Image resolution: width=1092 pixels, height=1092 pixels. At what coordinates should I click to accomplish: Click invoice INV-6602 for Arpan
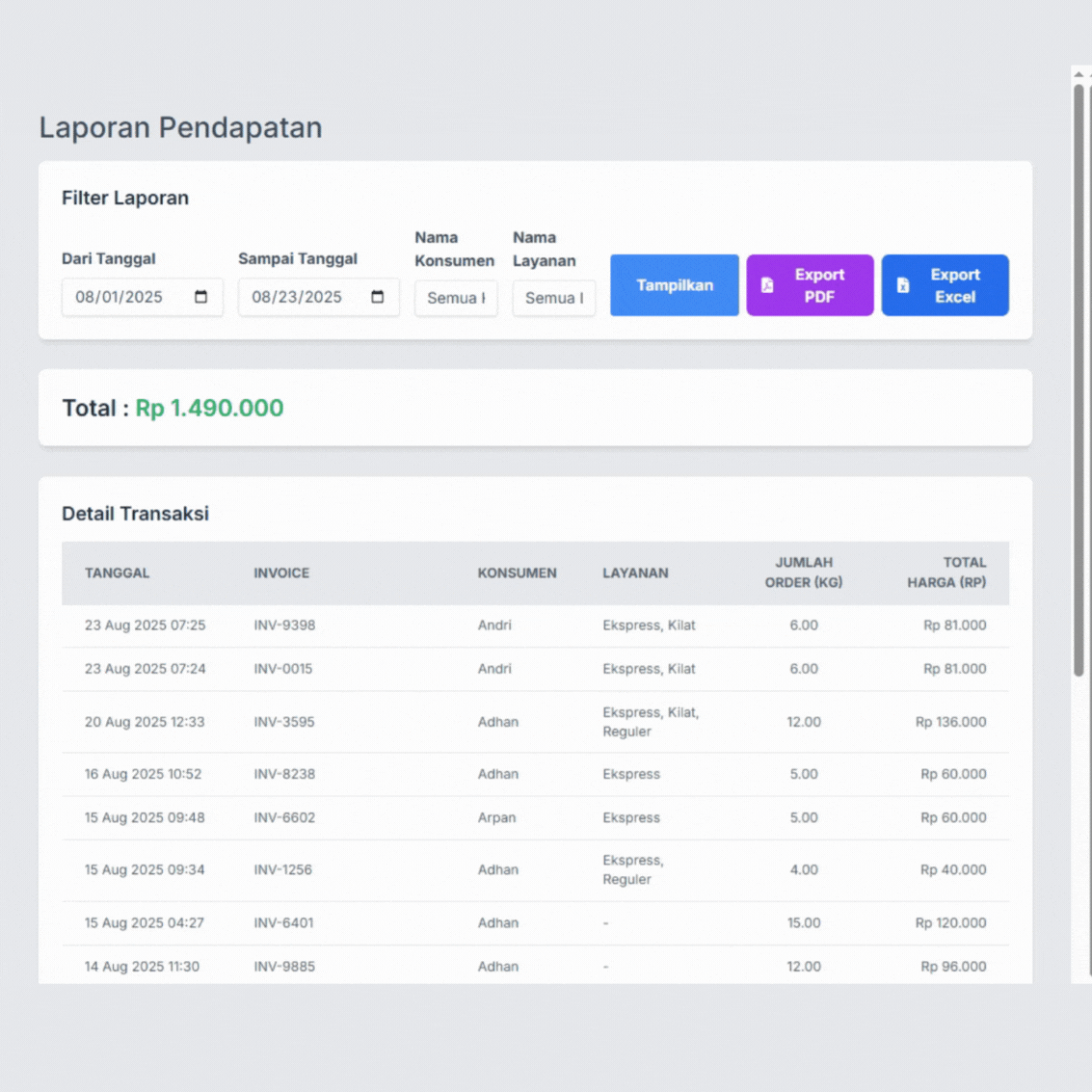point(284,817)
